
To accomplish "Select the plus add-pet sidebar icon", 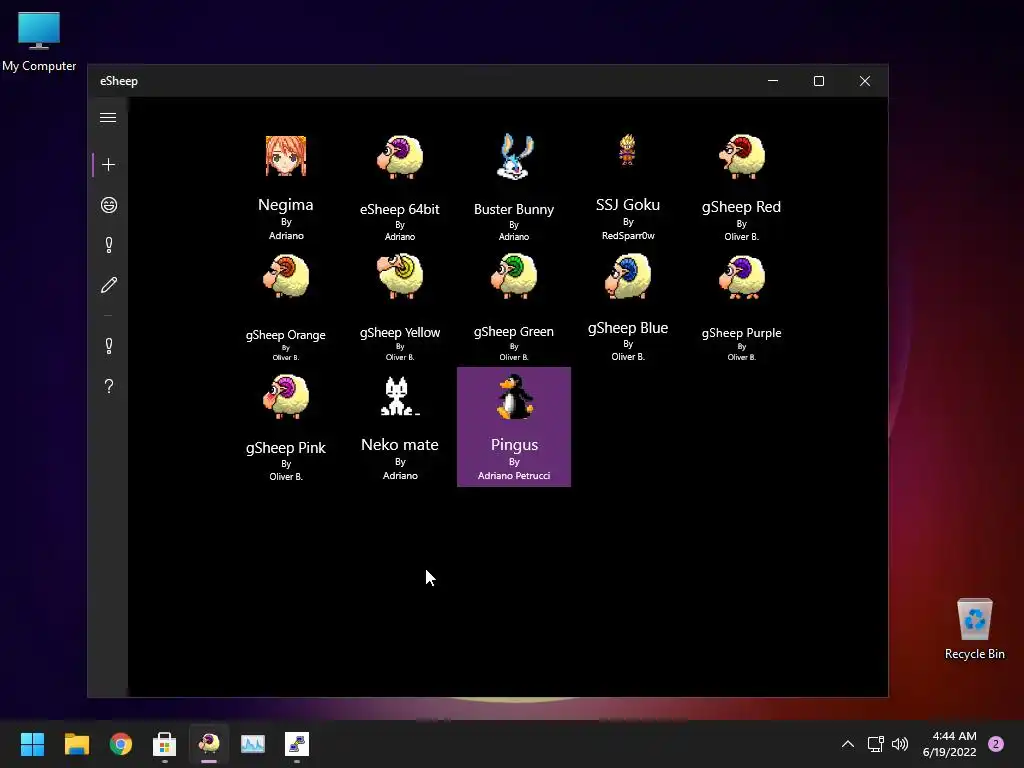I will coord(108,165).
